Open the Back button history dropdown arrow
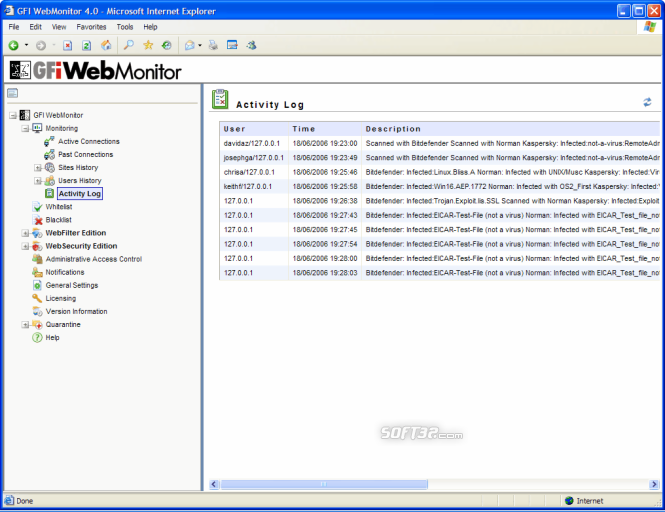 coord(26,45)
